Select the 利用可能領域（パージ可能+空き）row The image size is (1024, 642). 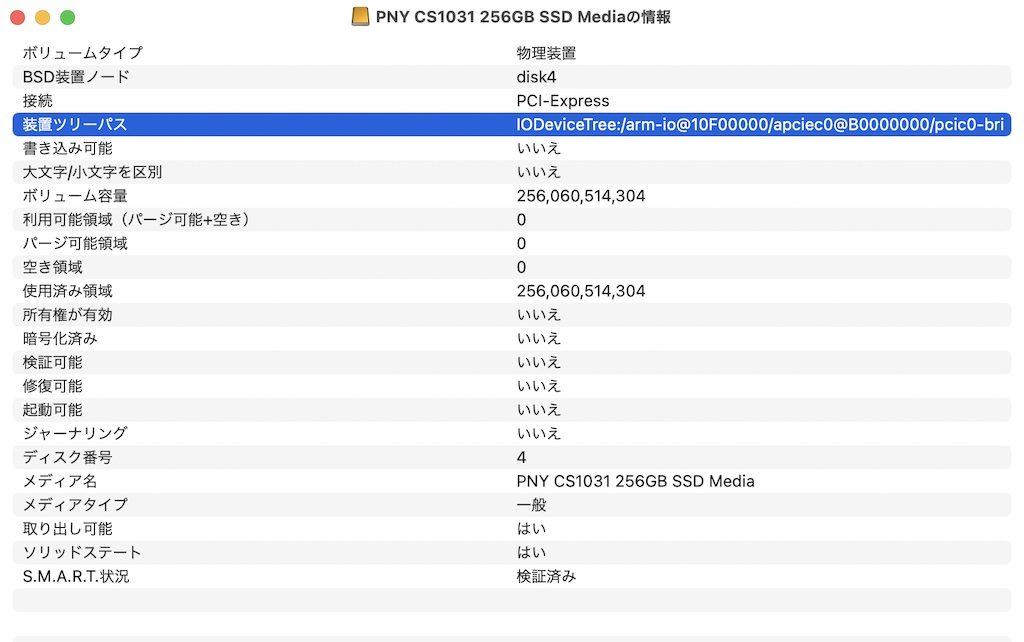pos(512,219)
